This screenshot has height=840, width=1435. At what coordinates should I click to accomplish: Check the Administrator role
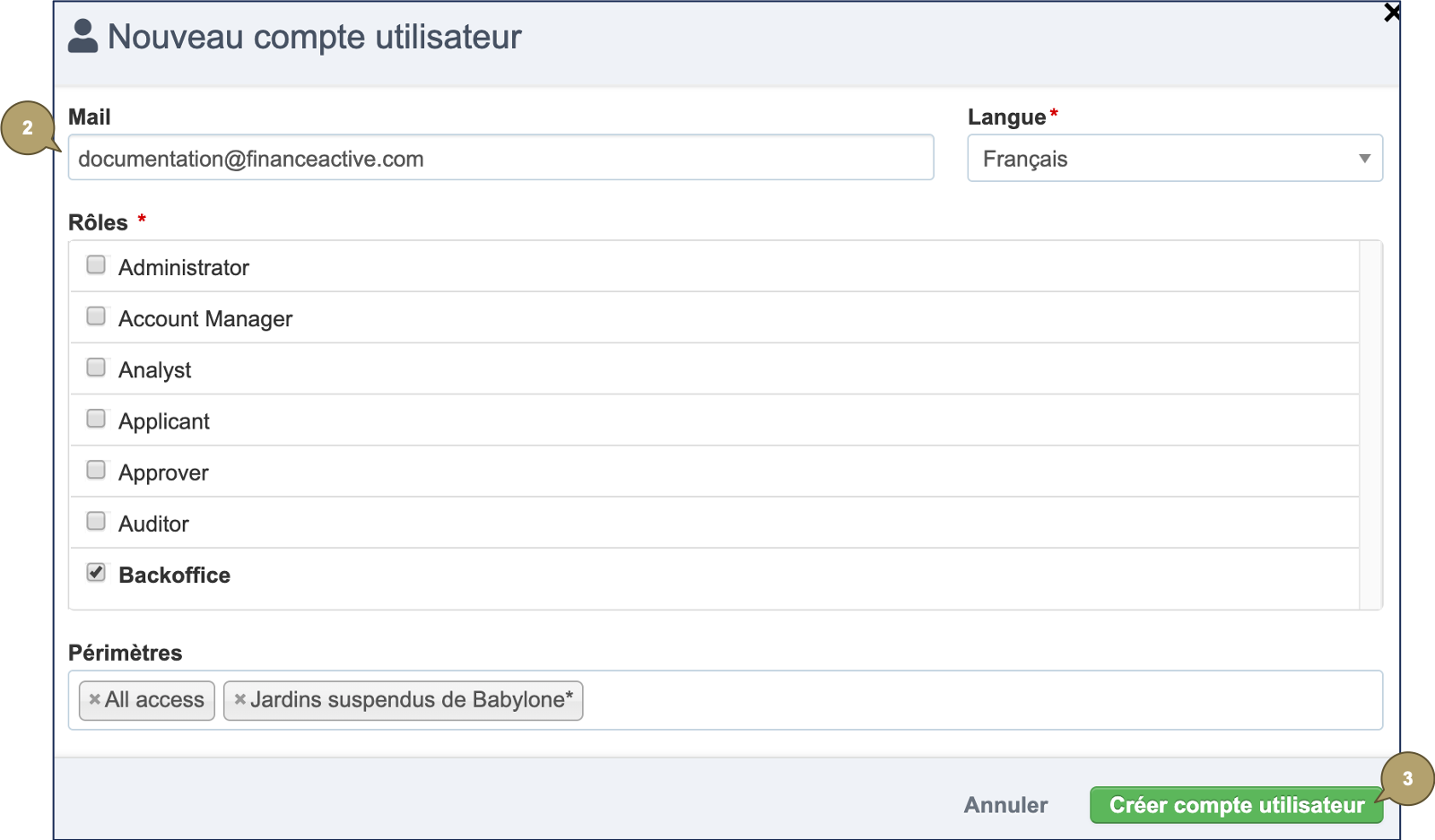pyautogui.click(x=96, y=264)
